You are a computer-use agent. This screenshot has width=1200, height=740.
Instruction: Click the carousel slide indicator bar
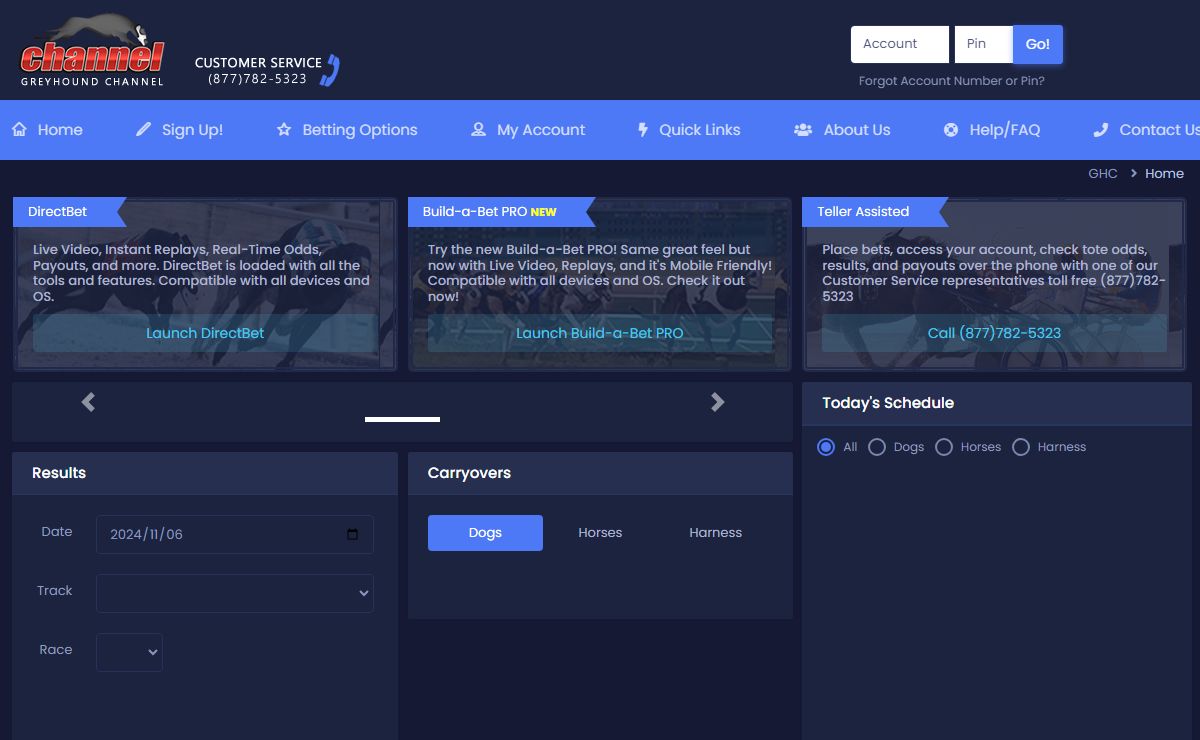[x=402, y=419]
